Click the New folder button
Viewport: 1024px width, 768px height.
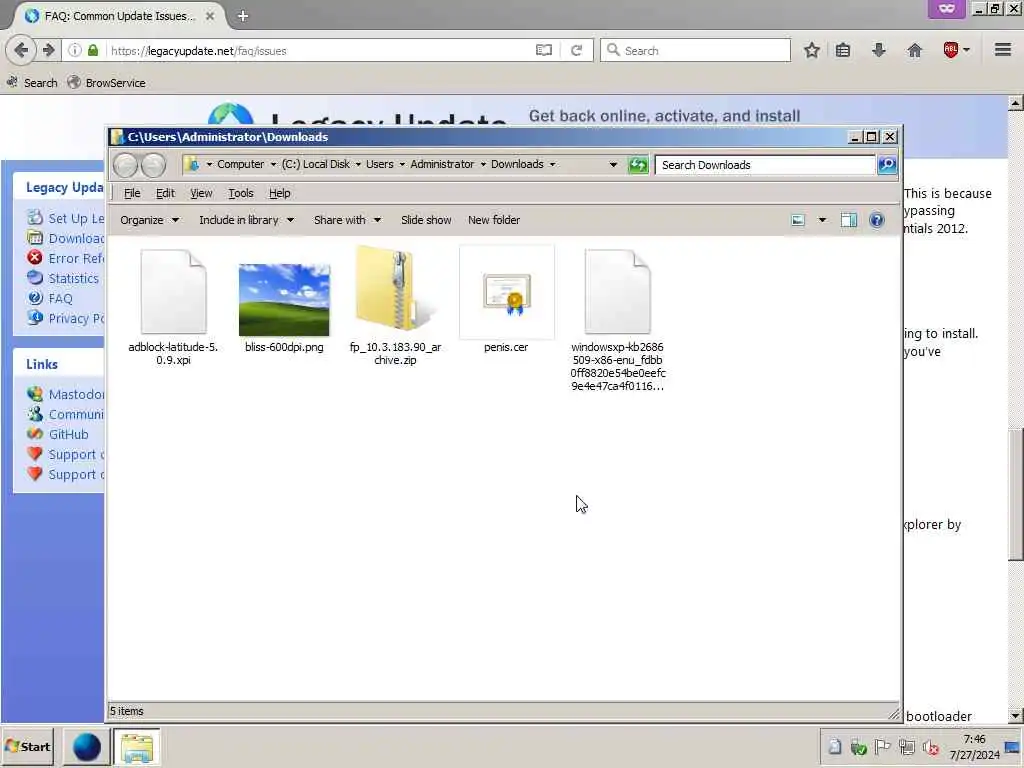tap(494, 220)
